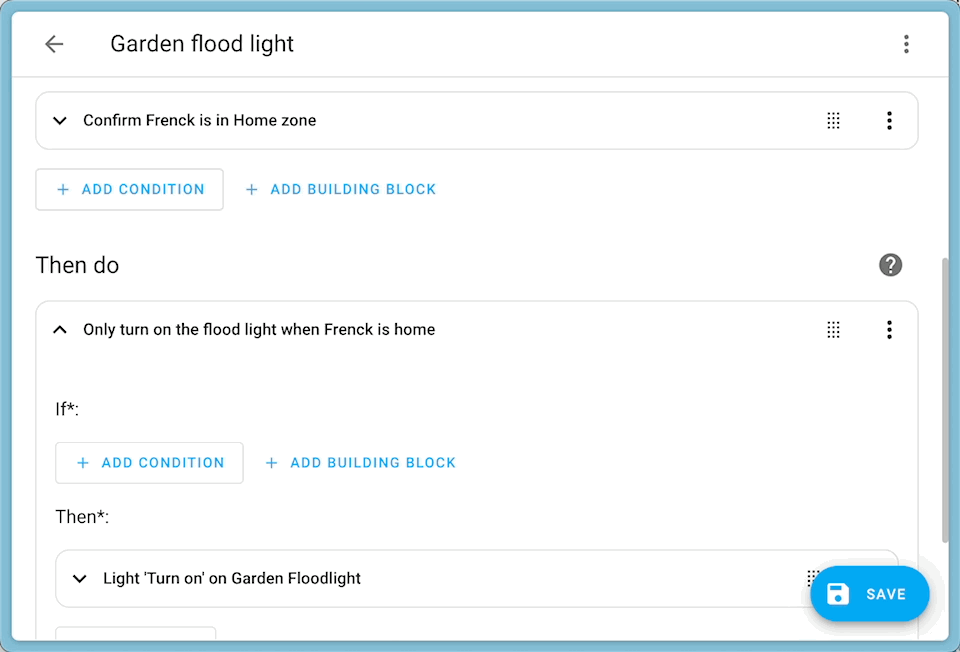The height and width of the screenshot is (652, 960).
Task: Expand the Confirm Frenck is in Home zone condition
Action: tap(59, 120)
